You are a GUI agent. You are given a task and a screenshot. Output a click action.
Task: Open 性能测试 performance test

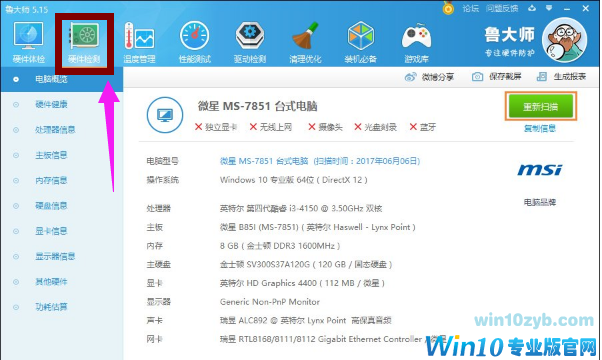coord(195,42)
